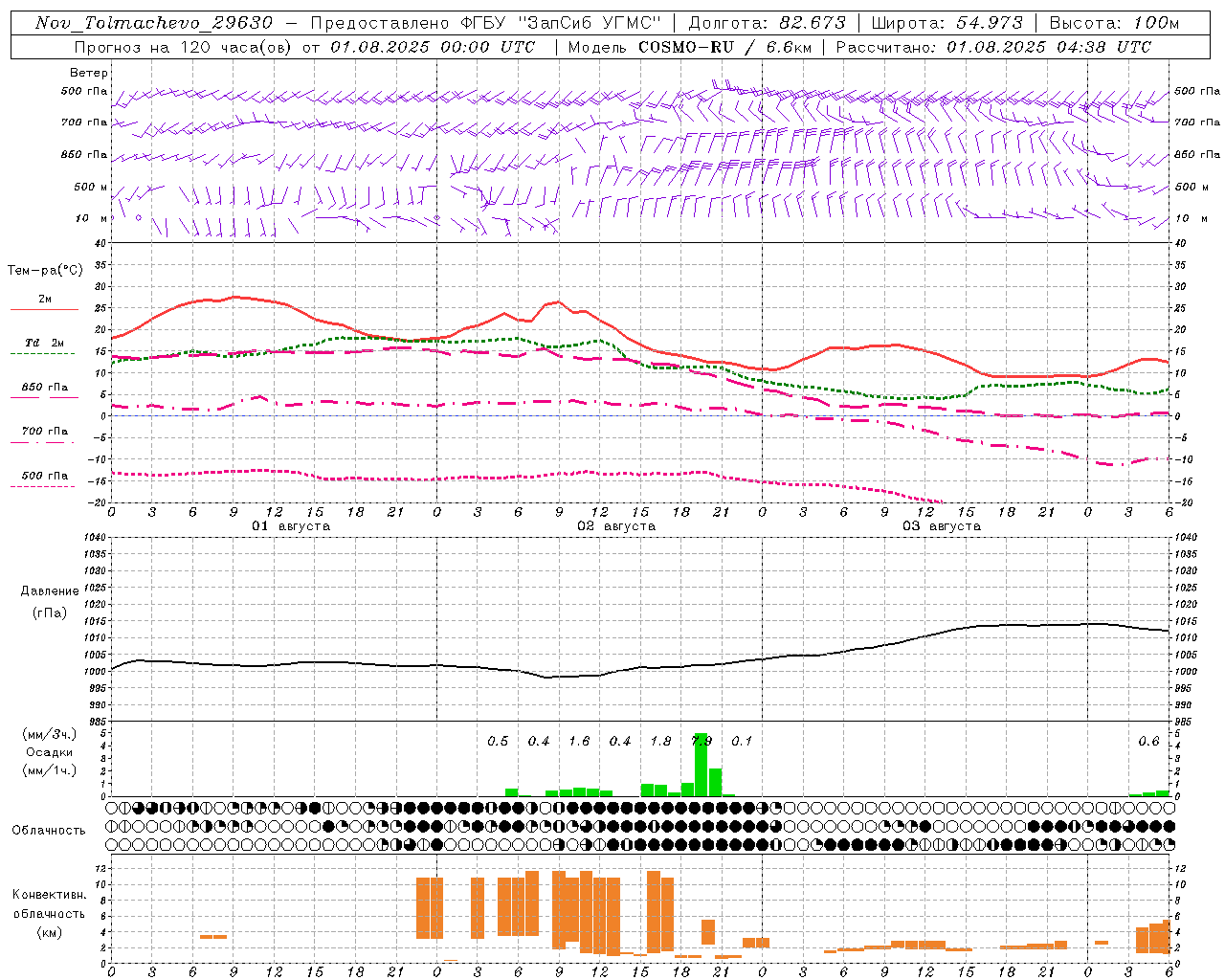Click the red 2м legend entry
1225x980 pixels.
(x=44, y=301)
